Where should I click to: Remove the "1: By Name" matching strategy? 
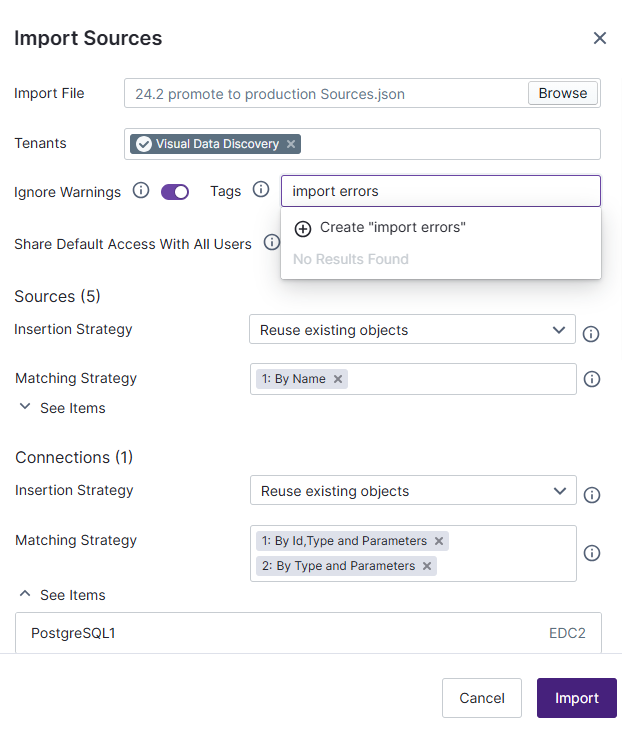(x=338, y=379)
